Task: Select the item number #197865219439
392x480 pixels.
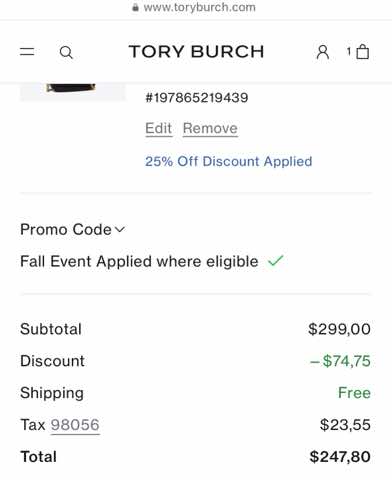Action: click(x=197, y=98)
